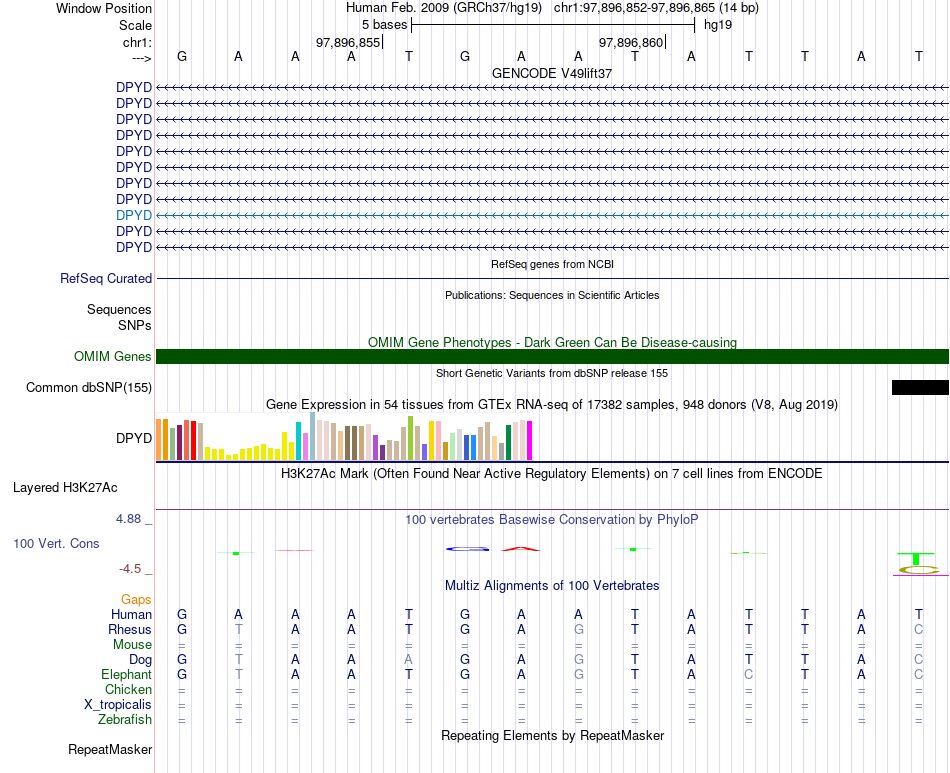Click the 100 Vert. Cons label
Viewport: 950px width, 773px height.
(56, 543)
